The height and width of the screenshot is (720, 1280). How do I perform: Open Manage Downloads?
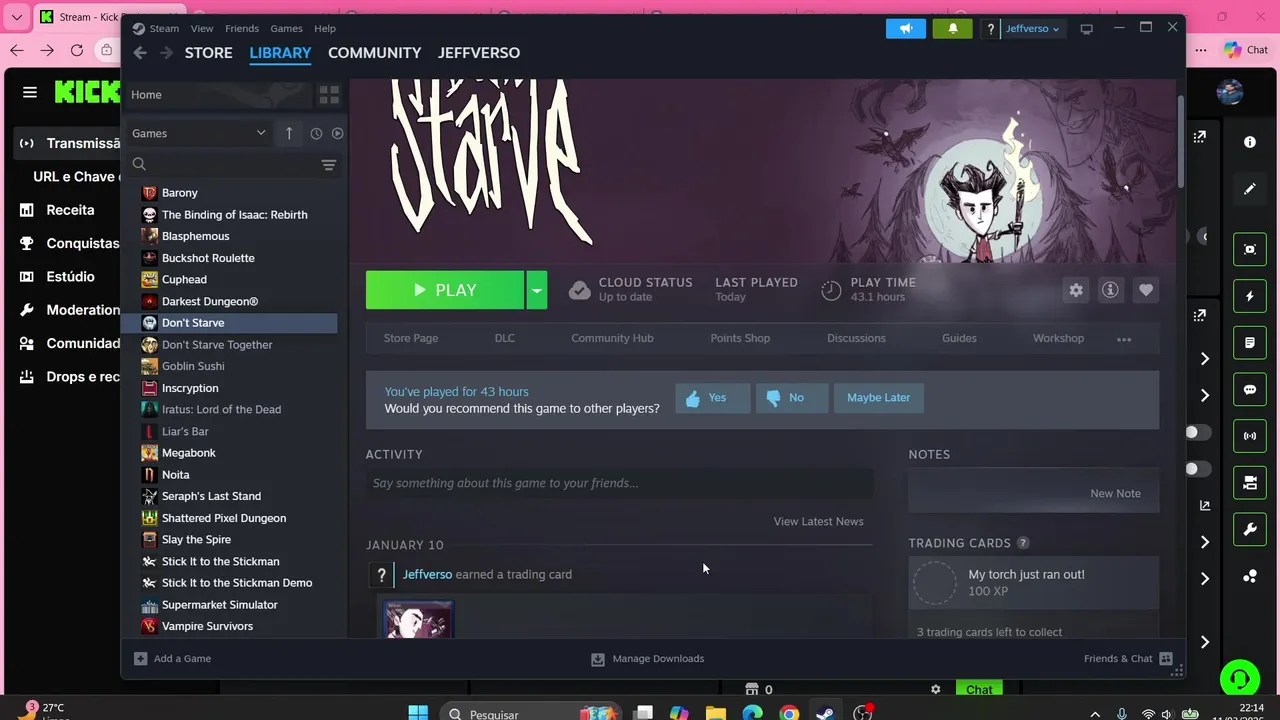pyautogui.click(x=648, y=659)
